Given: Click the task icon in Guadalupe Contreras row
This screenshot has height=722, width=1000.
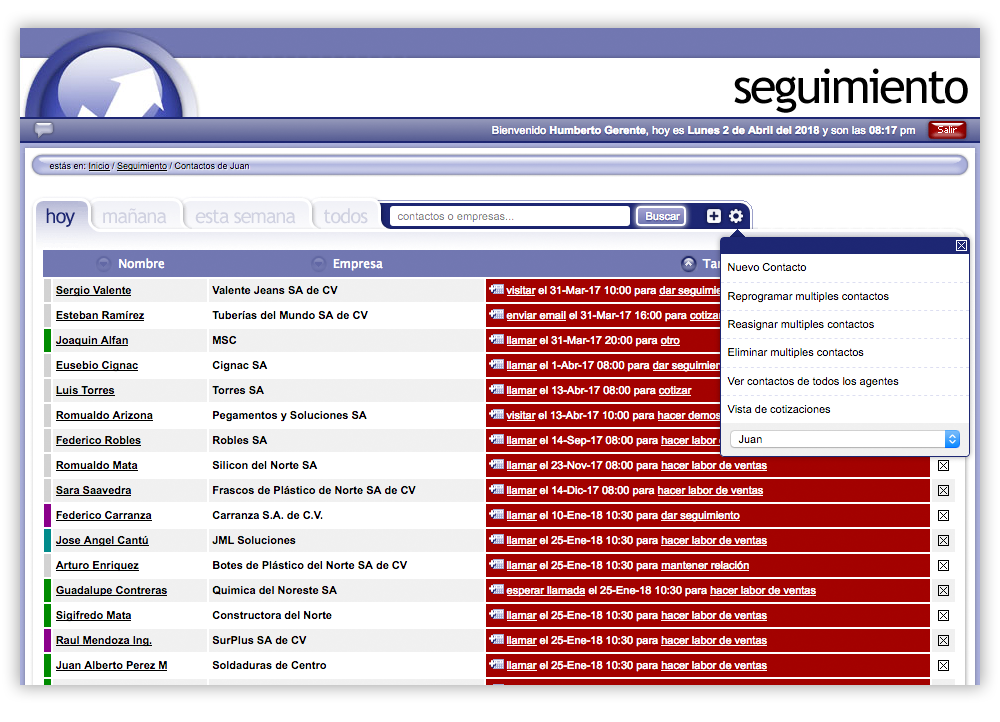Looking at the screenshot, I should pyautogui.click(x=496, y=590).
